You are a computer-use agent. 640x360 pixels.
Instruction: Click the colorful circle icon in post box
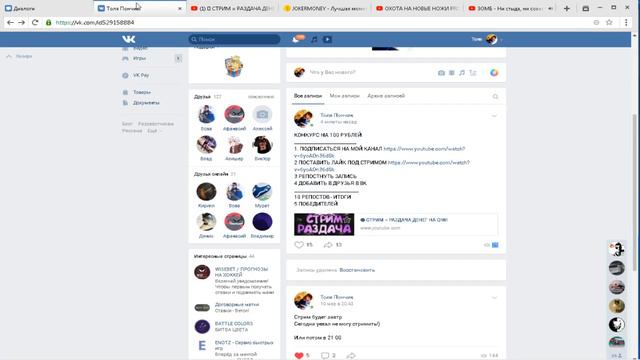(x=494, y=73)
